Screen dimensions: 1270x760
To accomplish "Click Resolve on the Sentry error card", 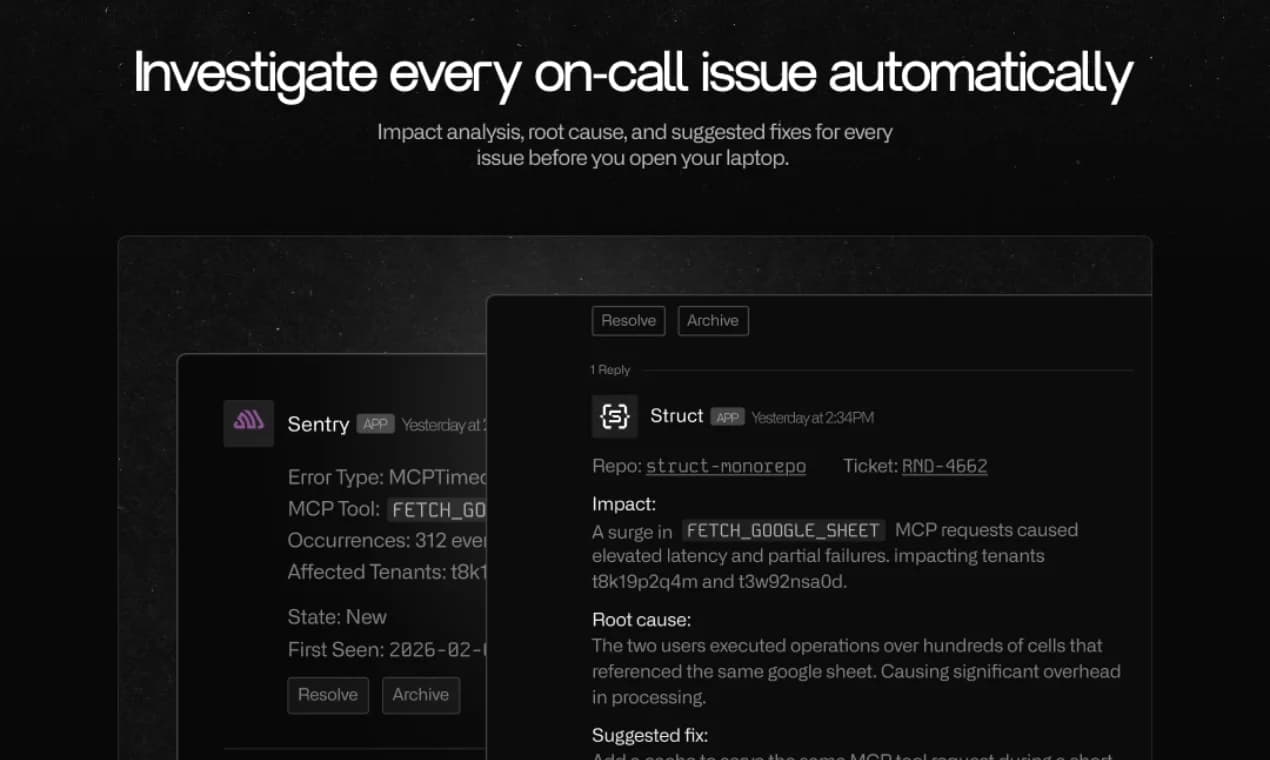I will [328, 695].
